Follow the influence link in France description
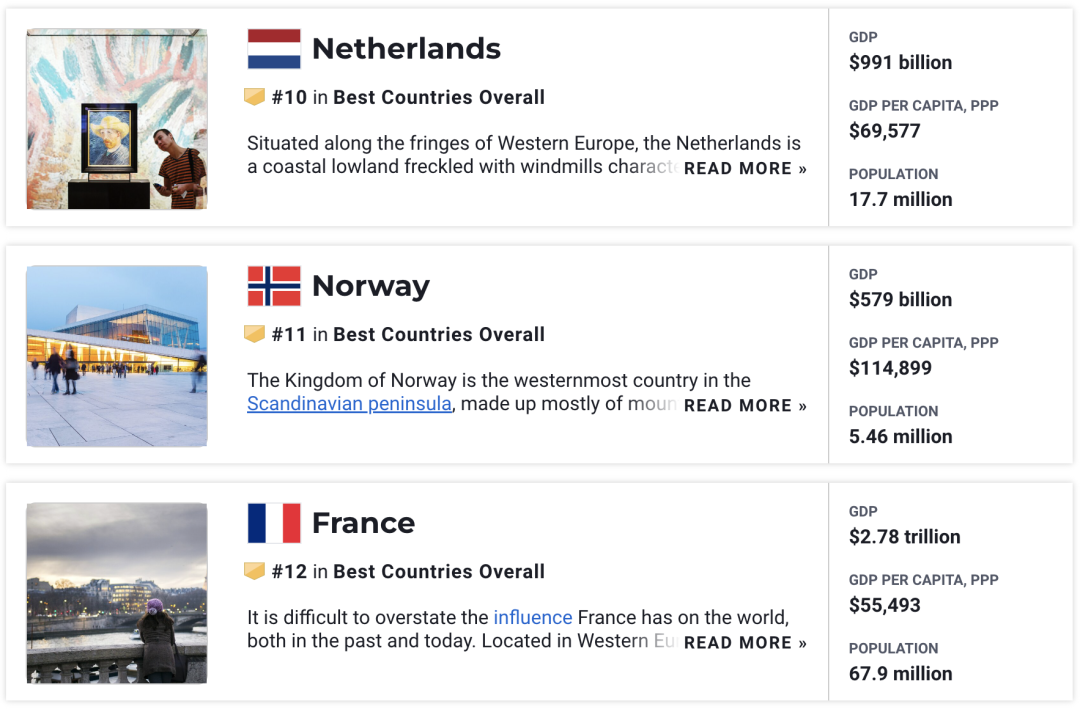 (x=533, y=617)
